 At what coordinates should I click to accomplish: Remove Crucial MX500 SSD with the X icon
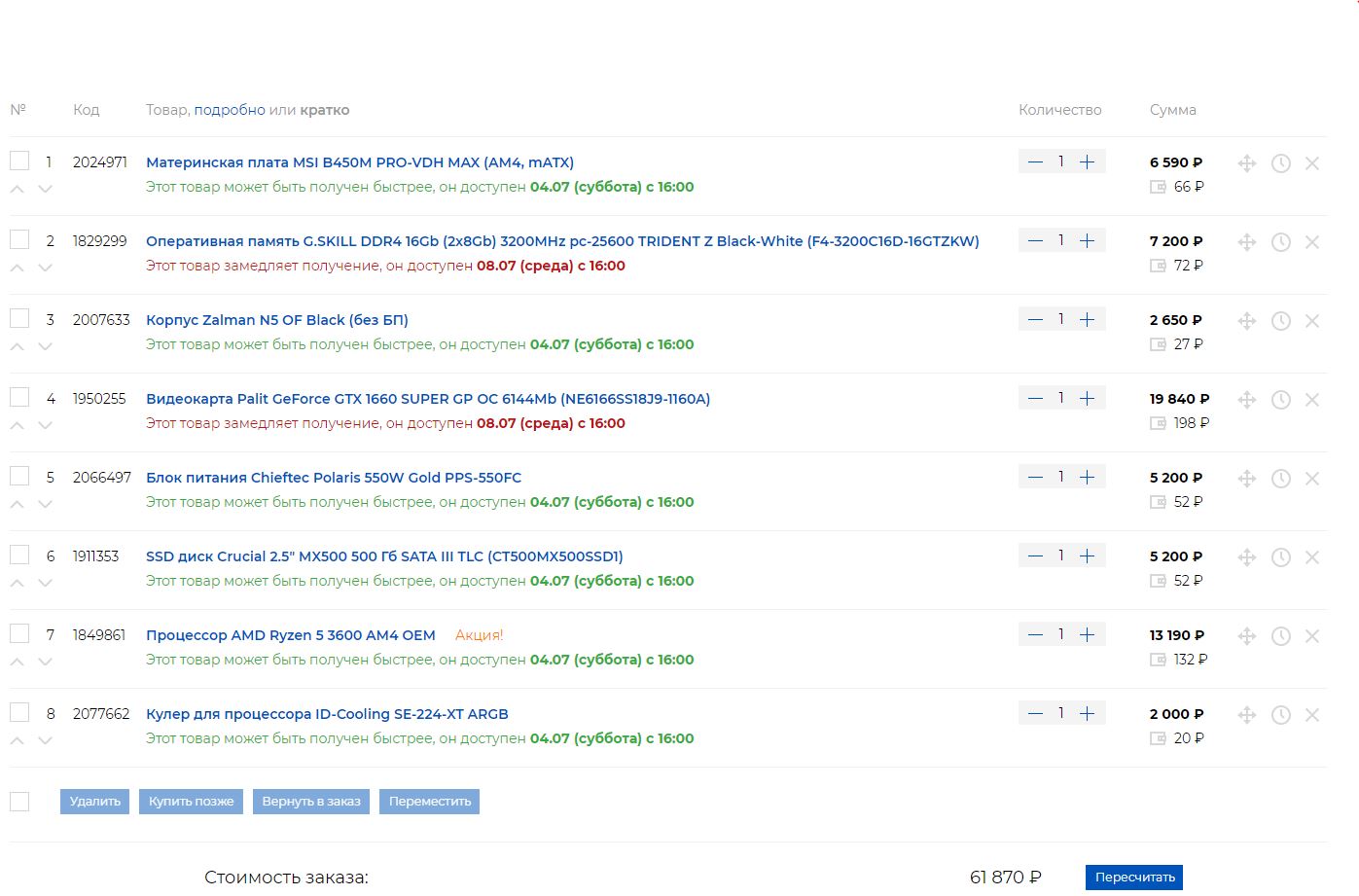point(1312,557)
